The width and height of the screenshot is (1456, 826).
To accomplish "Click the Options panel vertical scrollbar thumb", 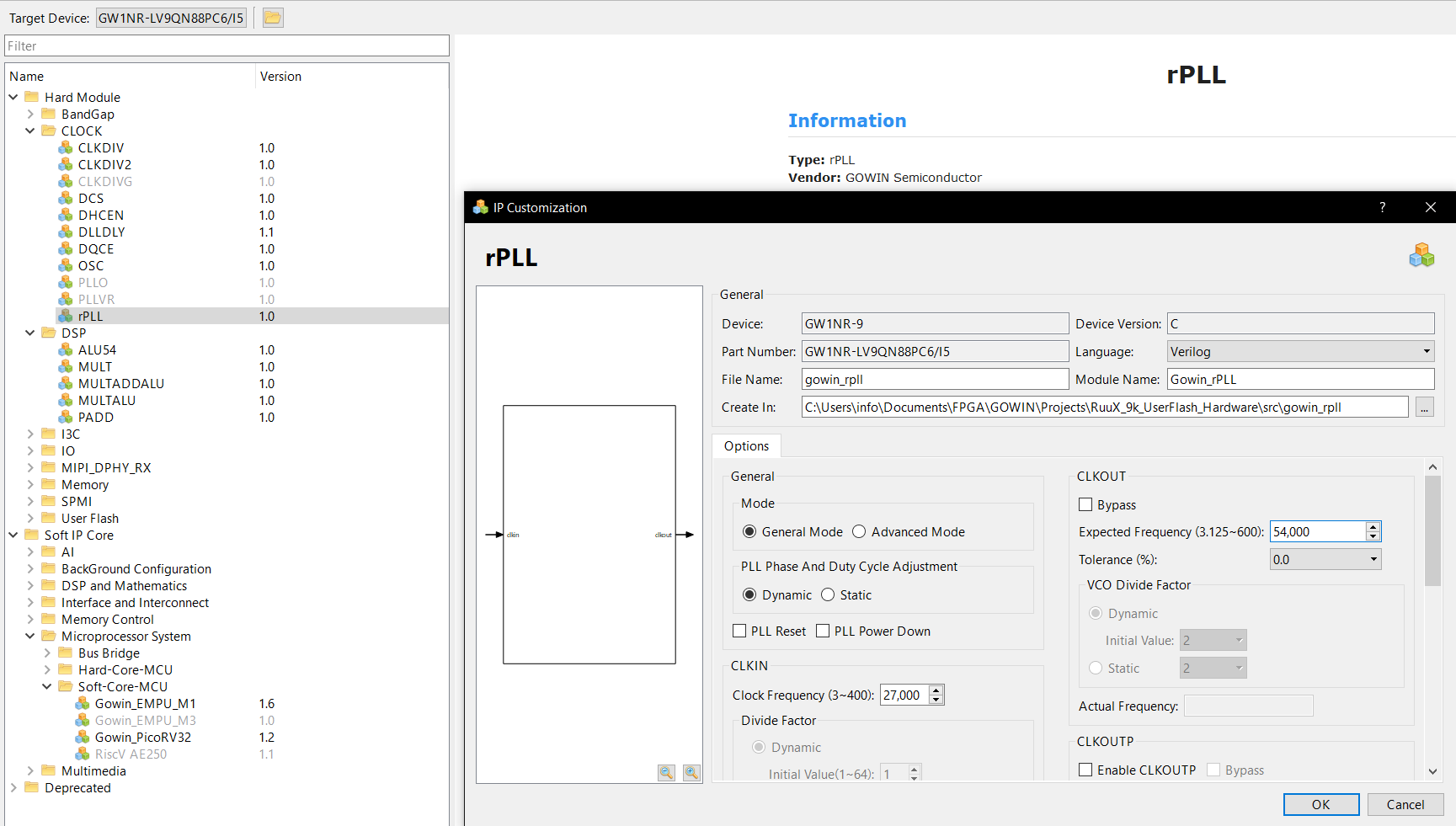I will 1432,530.
